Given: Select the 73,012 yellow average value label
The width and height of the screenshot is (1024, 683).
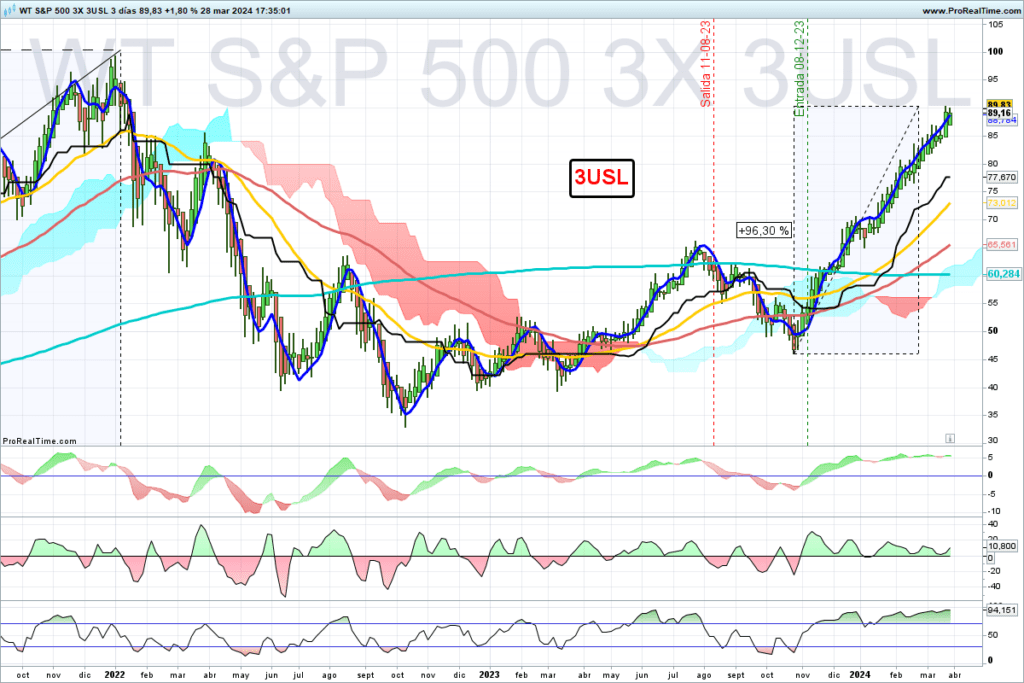Looking at the screenshot, I should 1001,202.
